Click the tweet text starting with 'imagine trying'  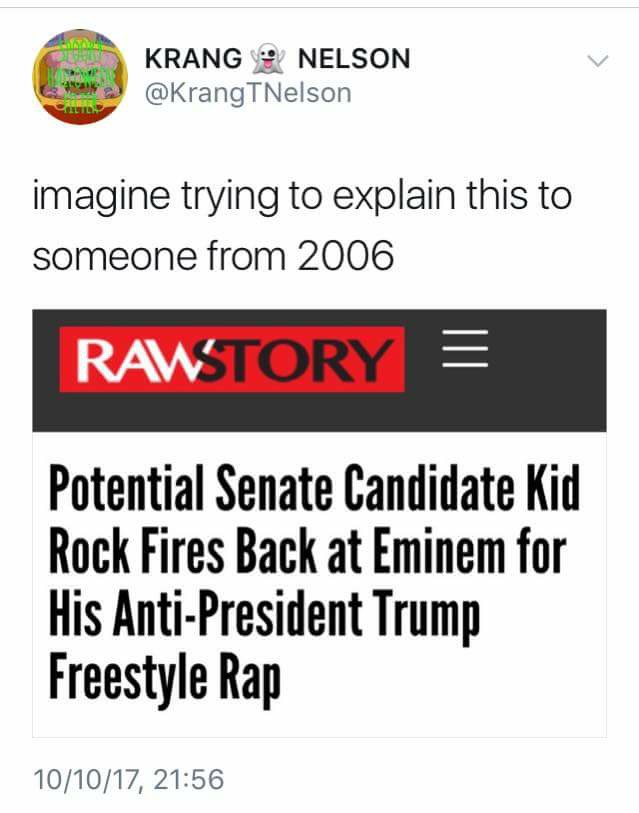tap(301, 194)
